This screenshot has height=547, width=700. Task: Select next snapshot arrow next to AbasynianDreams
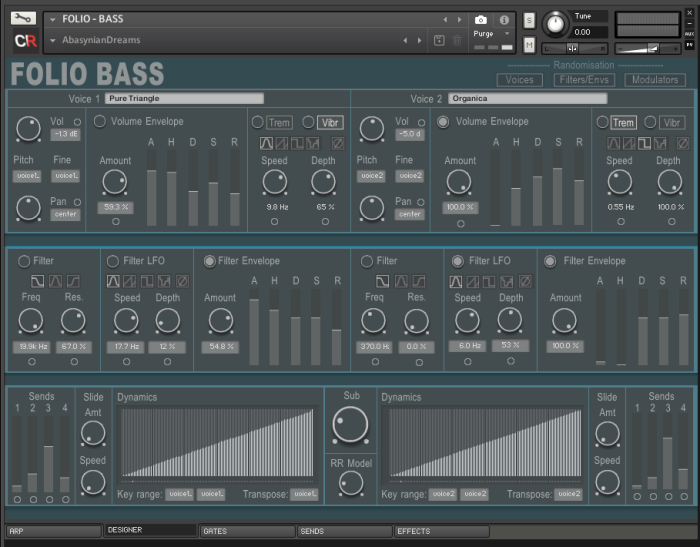(x=419, y=40)
